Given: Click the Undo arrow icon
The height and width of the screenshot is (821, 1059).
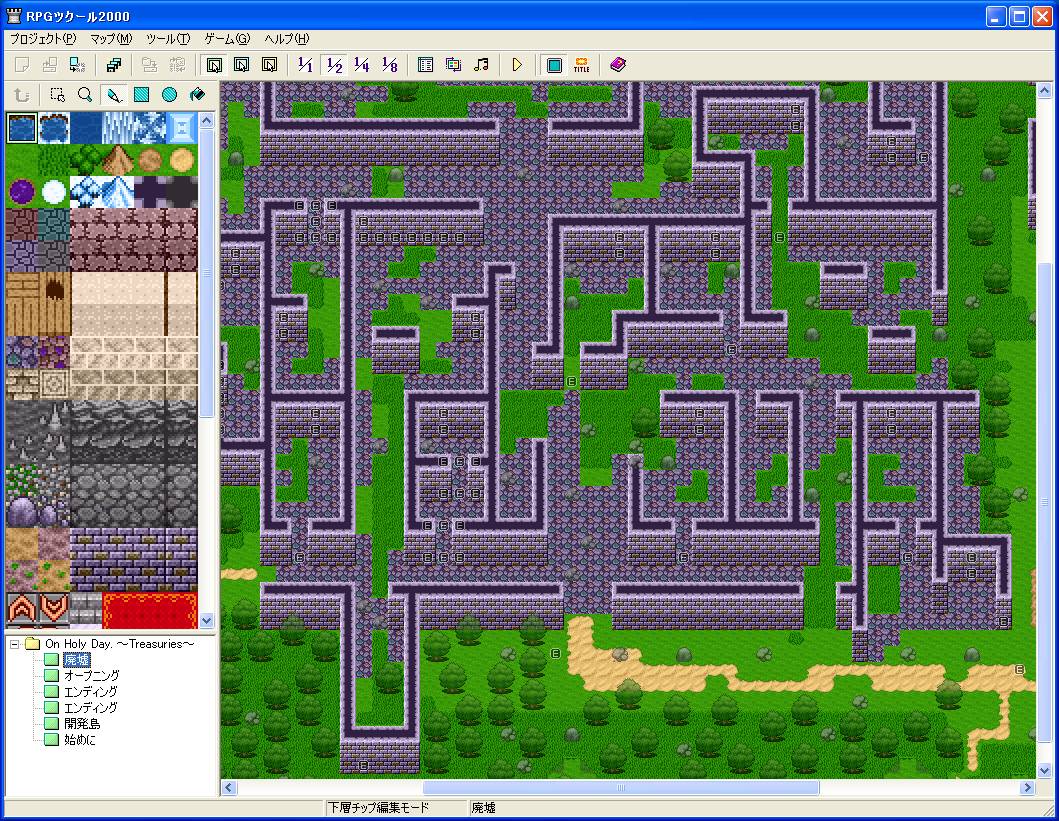Looking at the screenshot, I should tap(22, 95).
